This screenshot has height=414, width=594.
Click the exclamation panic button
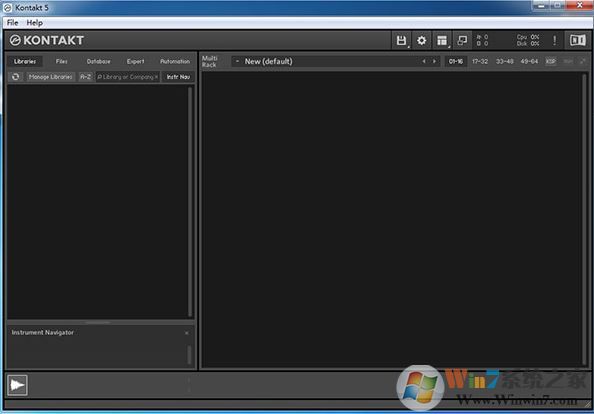(x=555, y=40)
